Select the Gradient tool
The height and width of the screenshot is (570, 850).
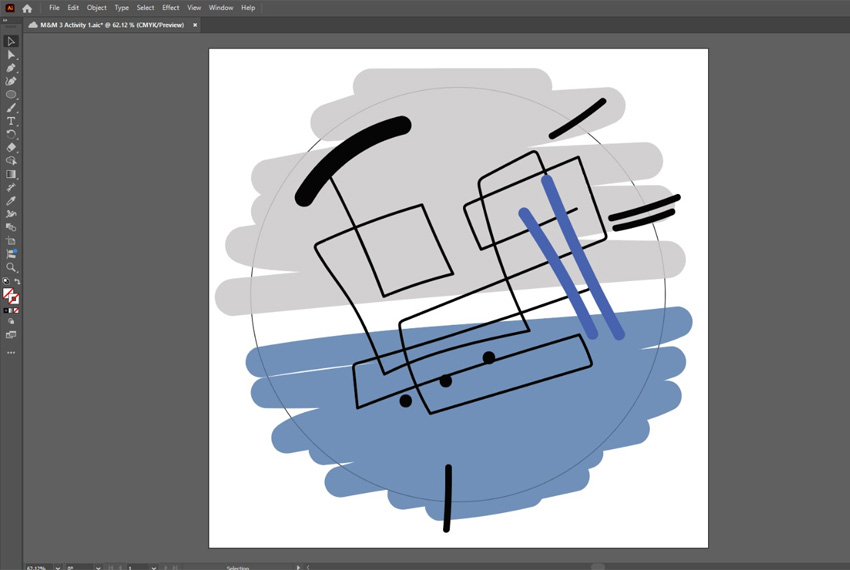(x=11, y=174)
